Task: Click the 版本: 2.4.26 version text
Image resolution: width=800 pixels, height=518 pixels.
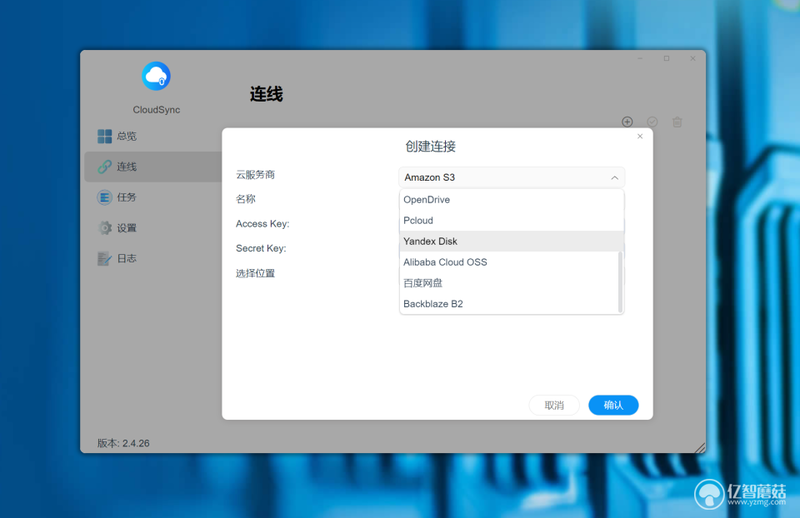Action: click(123, 443)
